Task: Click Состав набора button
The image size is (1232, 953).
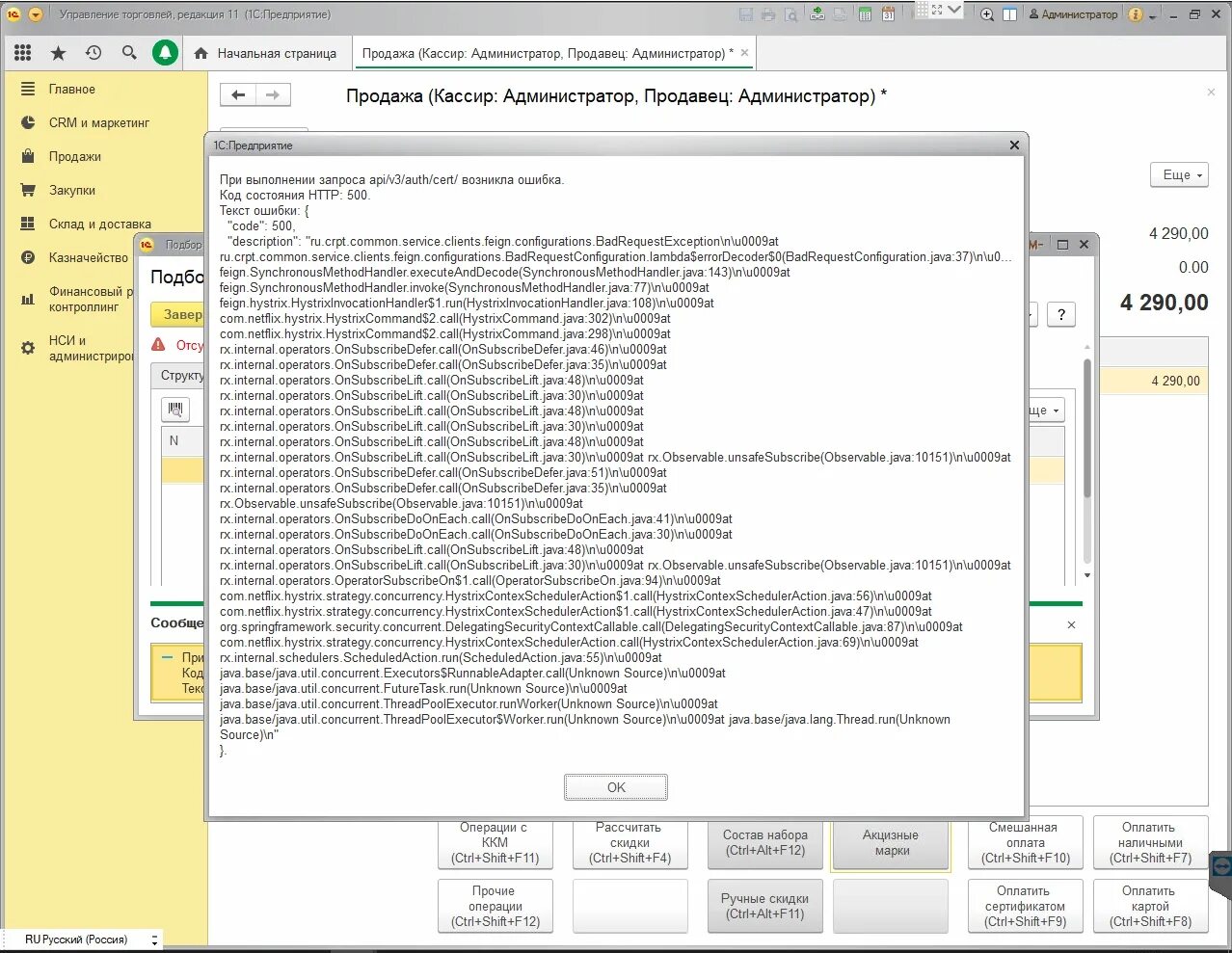Action: [765, 842]
